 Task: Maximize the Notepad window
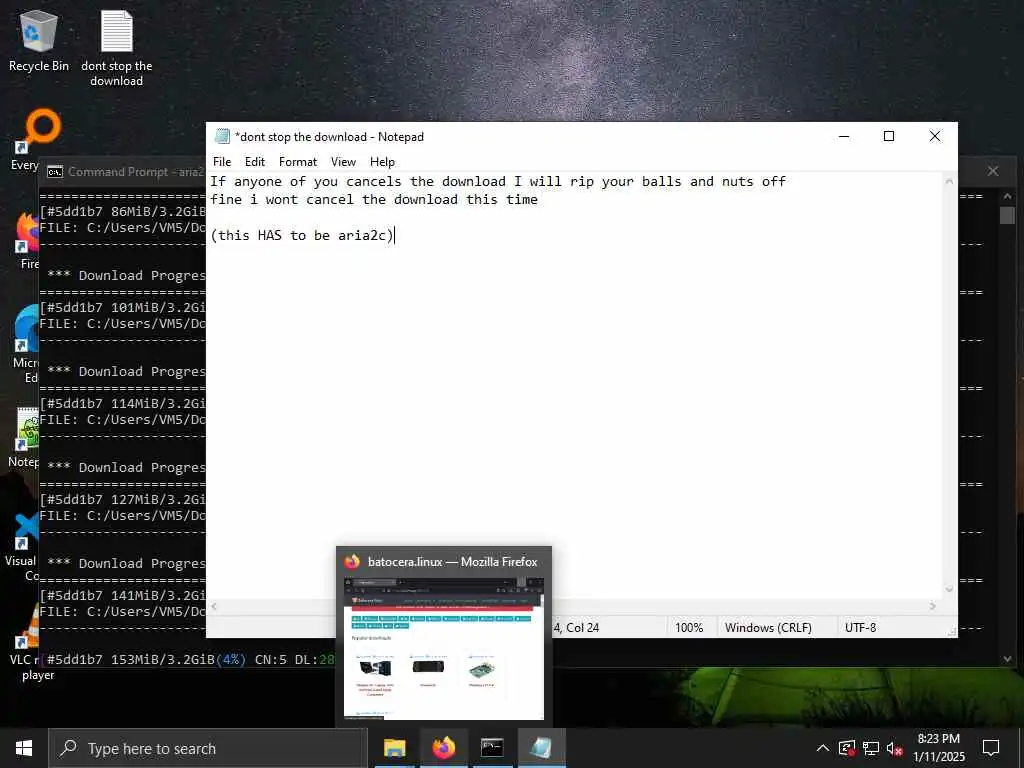pos(889,136)
